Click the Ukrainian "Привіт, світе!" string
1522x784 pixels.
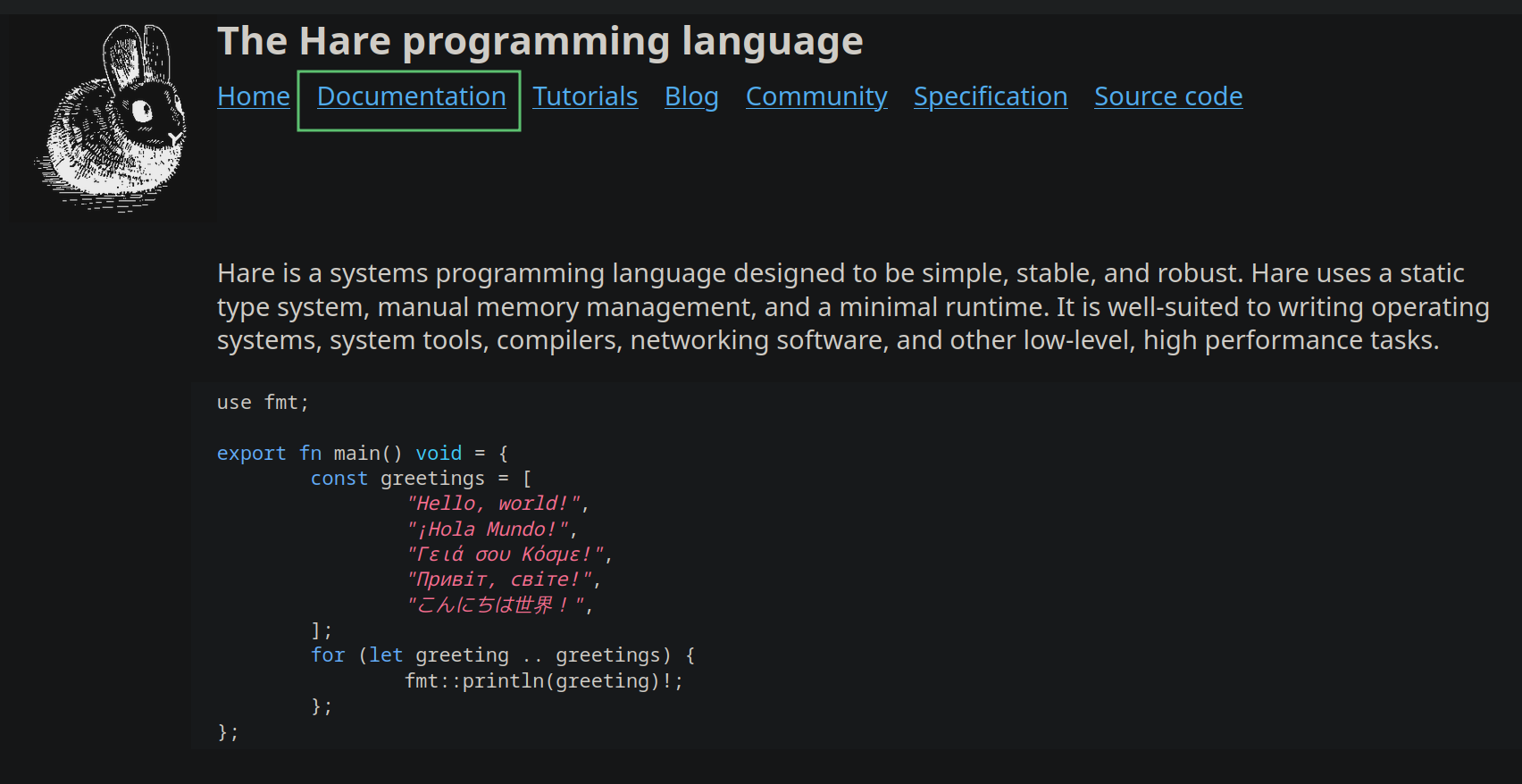tap(499, 580)
